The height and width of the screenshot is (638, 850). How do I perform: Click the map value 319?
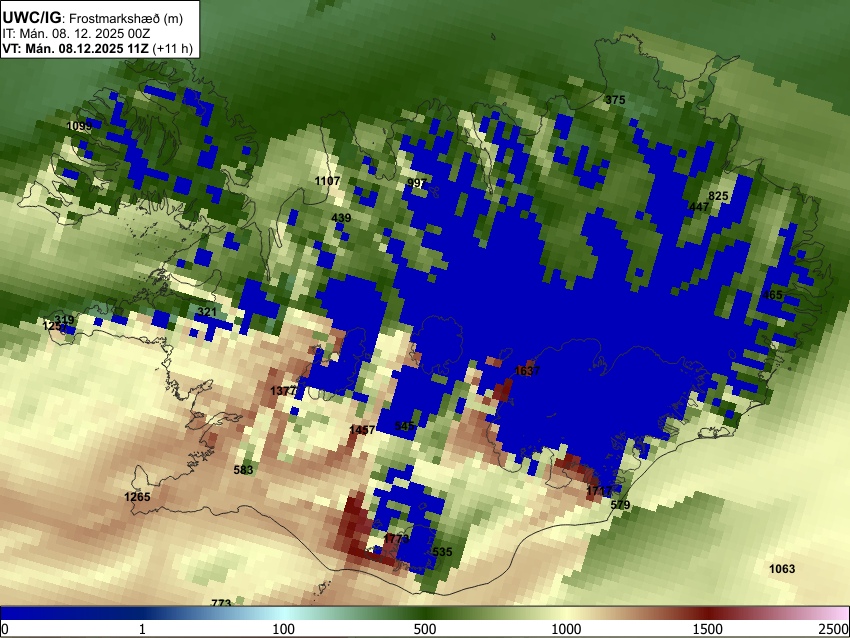(x=64, y=320)
